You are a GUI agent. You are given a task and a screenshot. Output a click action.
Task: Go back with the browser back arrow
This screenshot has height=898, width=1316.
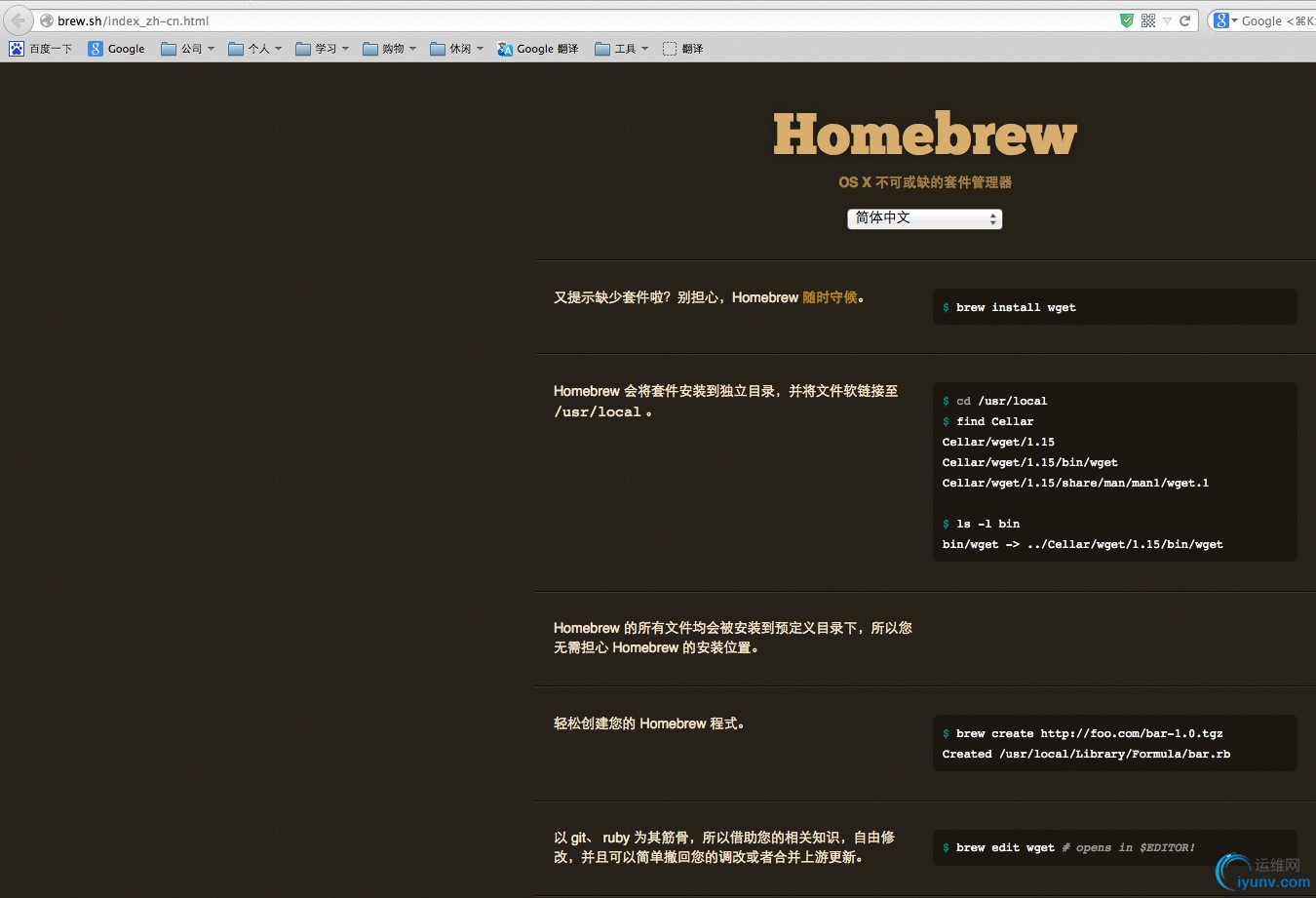(x=18, y=20)
